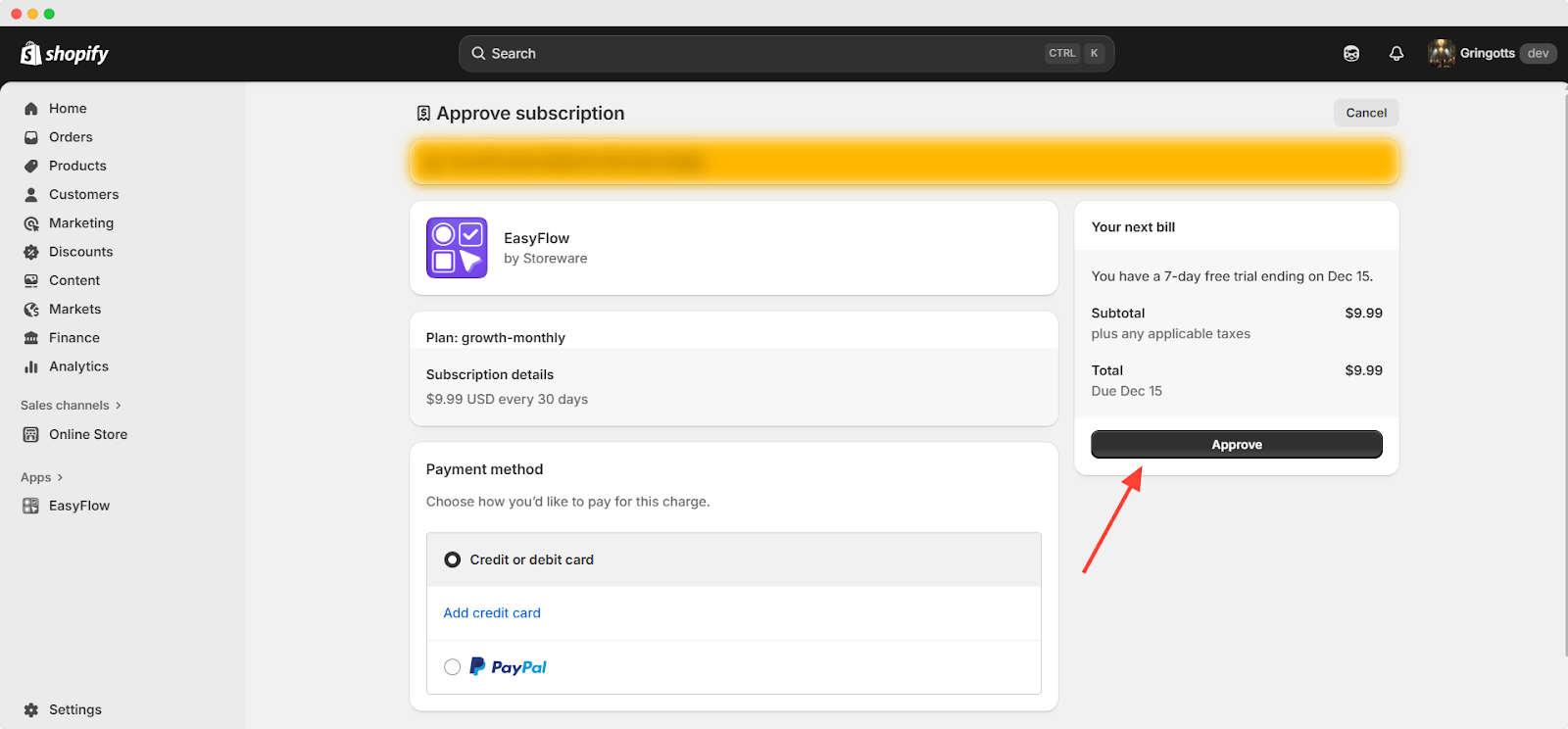
Task: Click the Analytics bar chart icon
Action: [x=31, y=366]
